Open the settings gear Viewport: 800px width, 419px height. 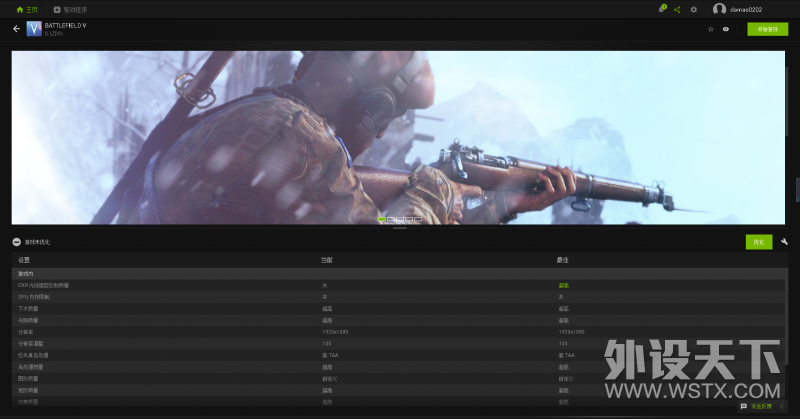pyautogui.click(x=694, y=10)
